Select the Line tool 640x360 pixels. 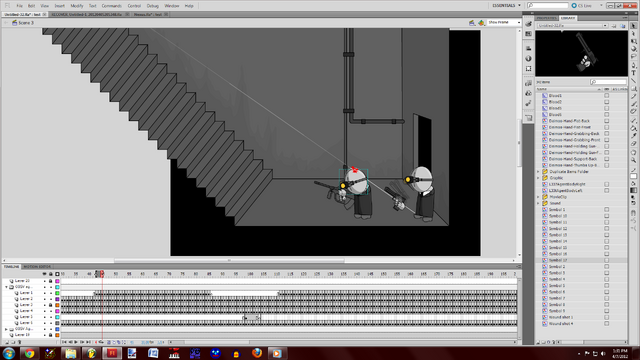(x=633, y=81)
